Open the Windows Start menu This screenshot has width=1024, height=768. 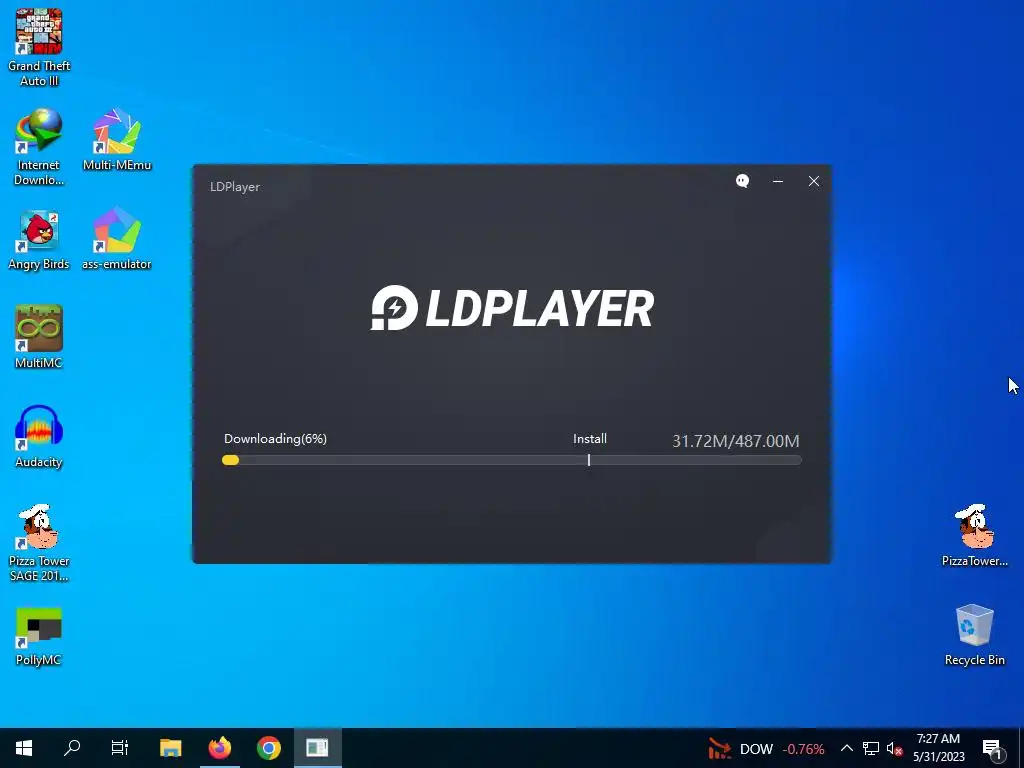24,748
